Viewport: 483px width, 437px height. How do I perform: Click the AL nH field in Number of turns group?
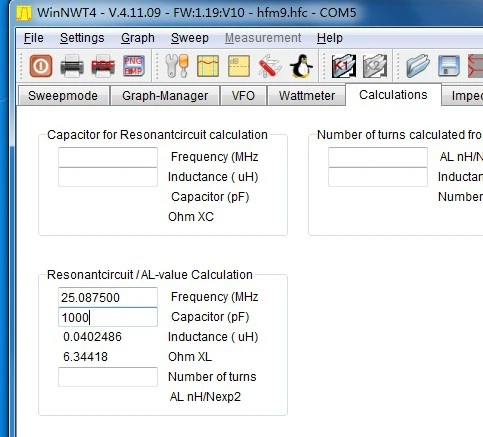point(378,157)
